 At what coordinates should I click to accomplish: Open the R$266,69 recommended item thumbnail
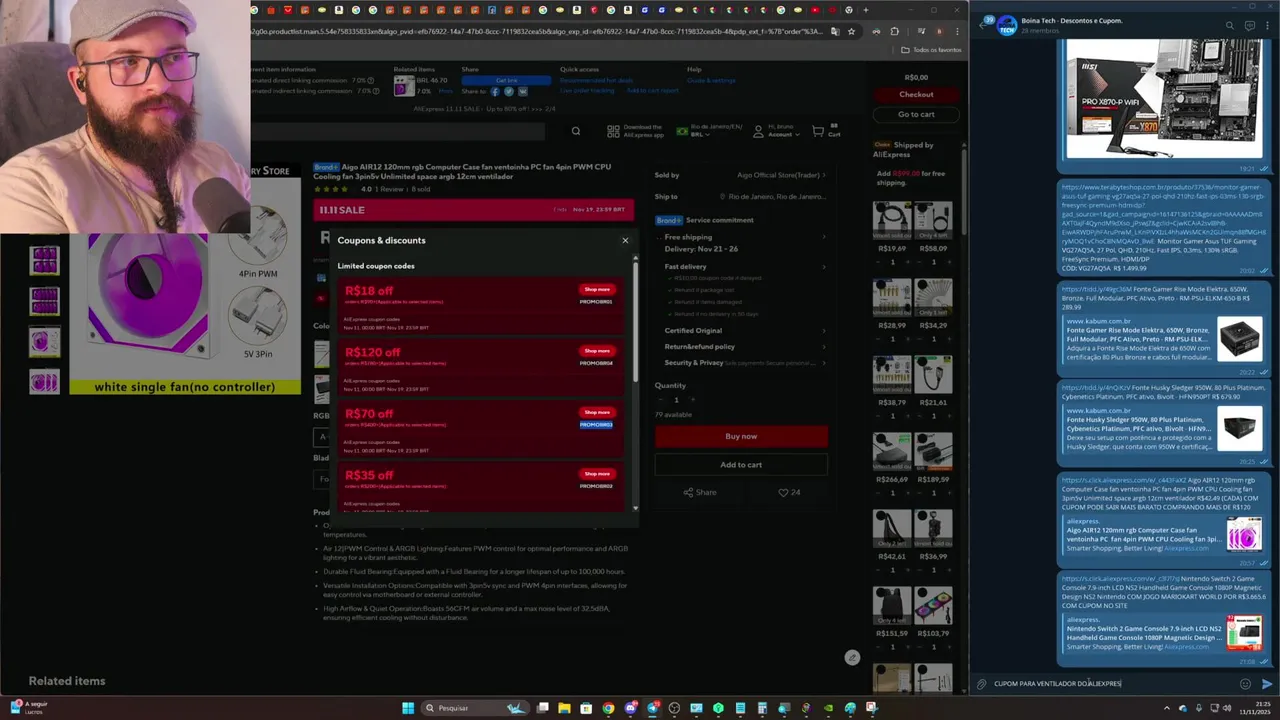(x=892, y=452)
